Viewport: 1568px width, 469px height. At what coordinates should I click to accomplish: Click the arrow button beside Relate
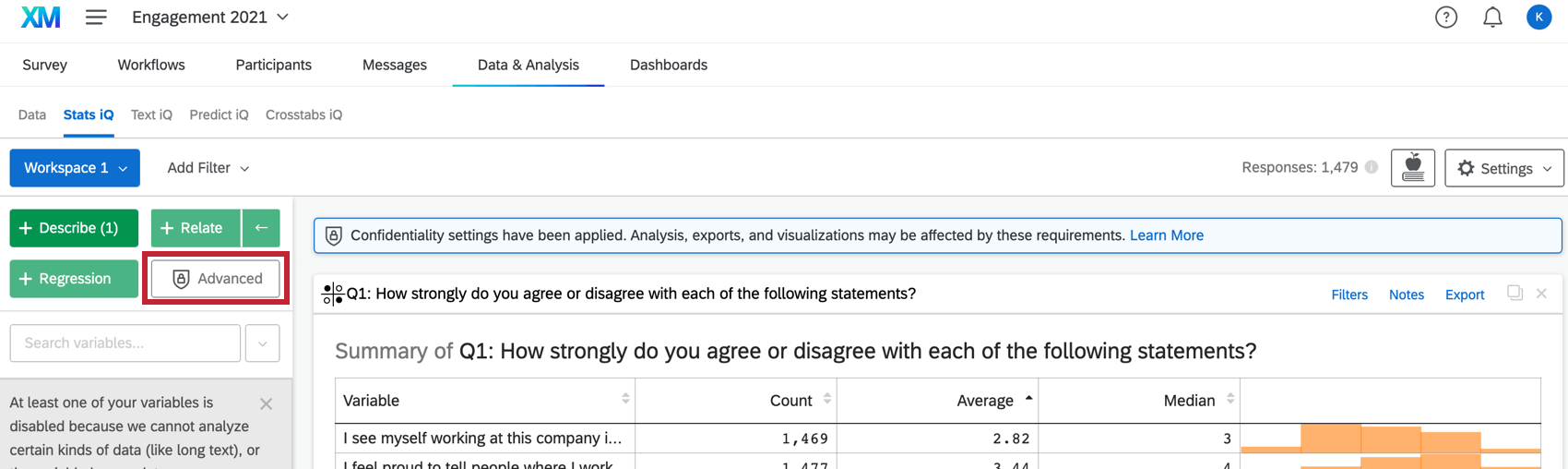pyautogui.click(x=261, y=228)
